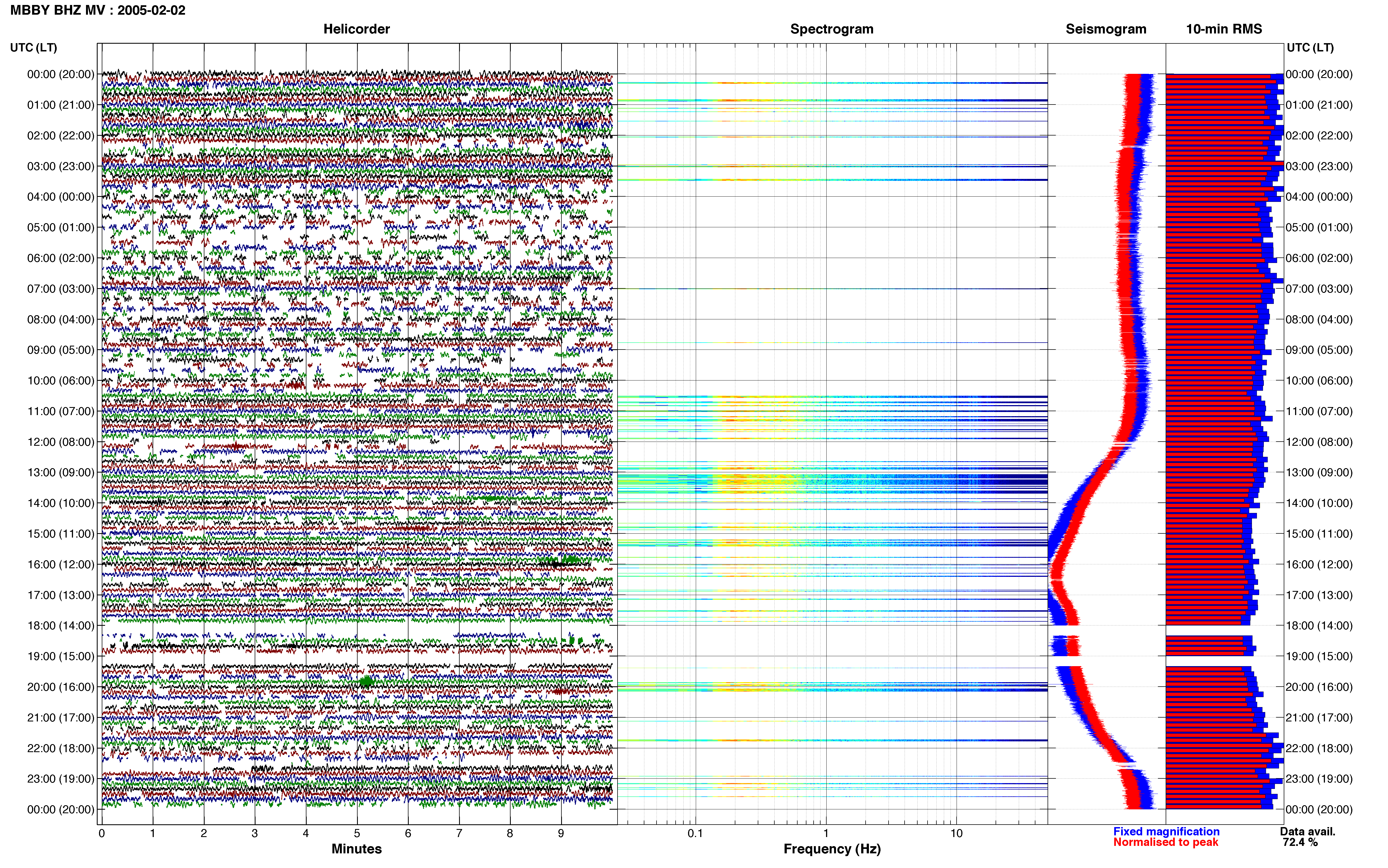Click the right '23:00 (19:00)' time label

1319,779
